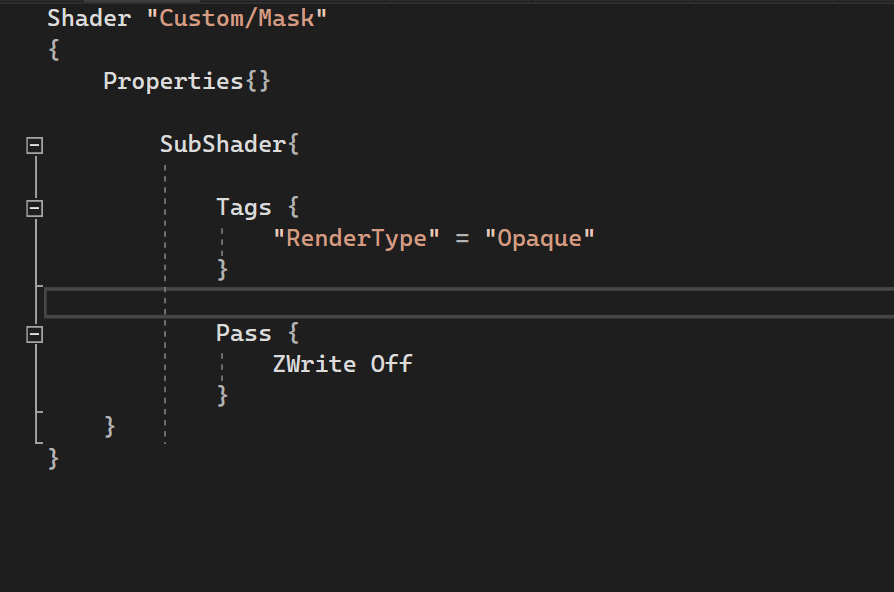Click the final closing brace of Shader

[x=54, y=459]
